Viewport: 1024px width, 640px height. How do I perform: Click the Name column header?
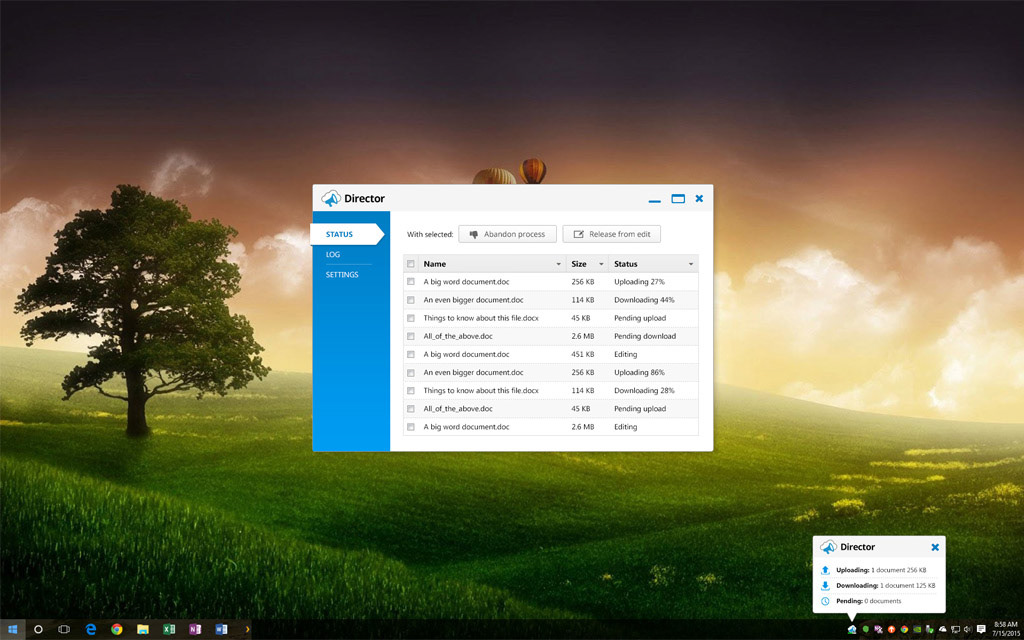point(492,264)
